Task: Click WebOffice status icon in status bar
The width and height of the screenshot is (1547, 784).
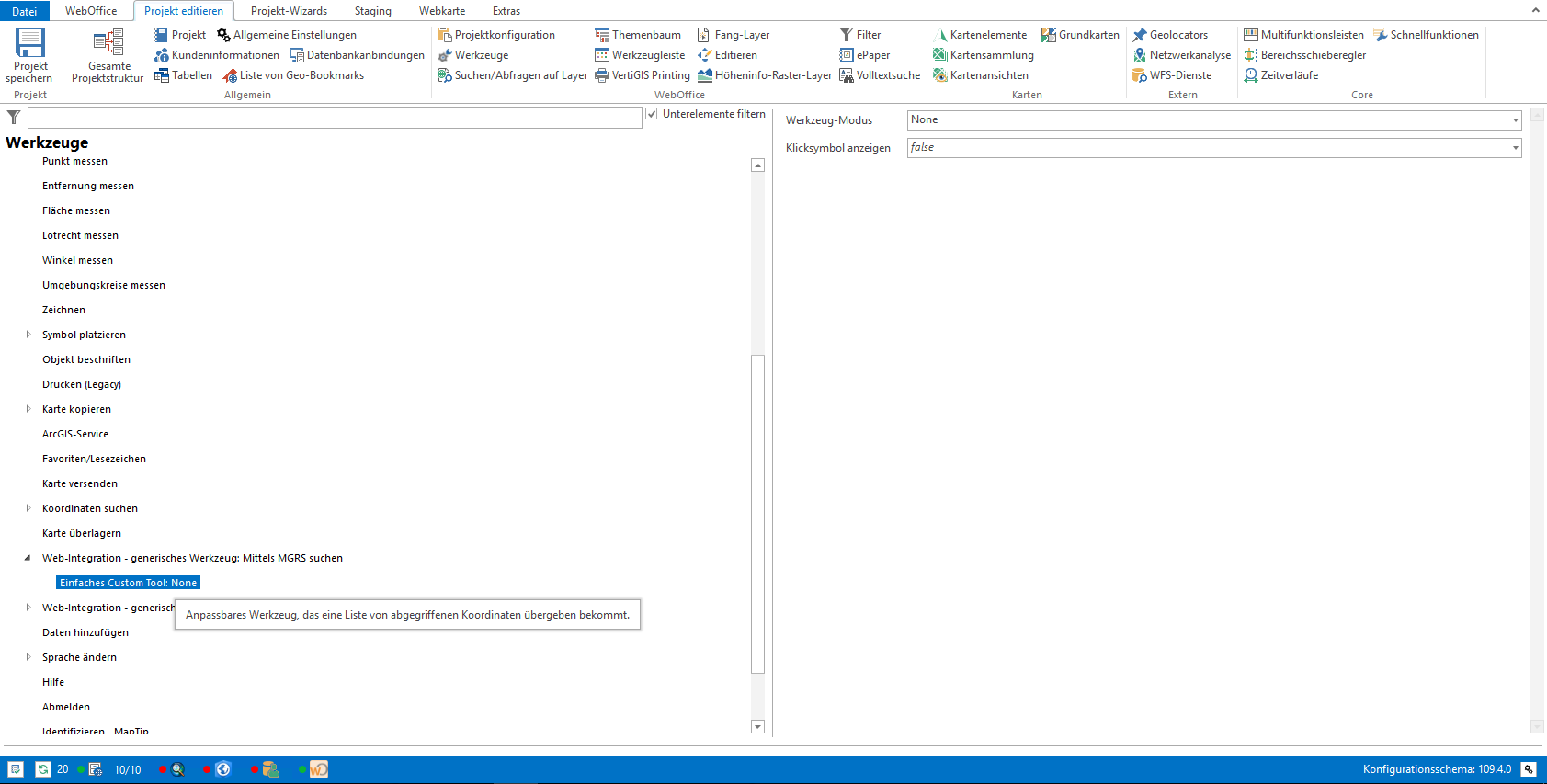Action: (319, 769)
